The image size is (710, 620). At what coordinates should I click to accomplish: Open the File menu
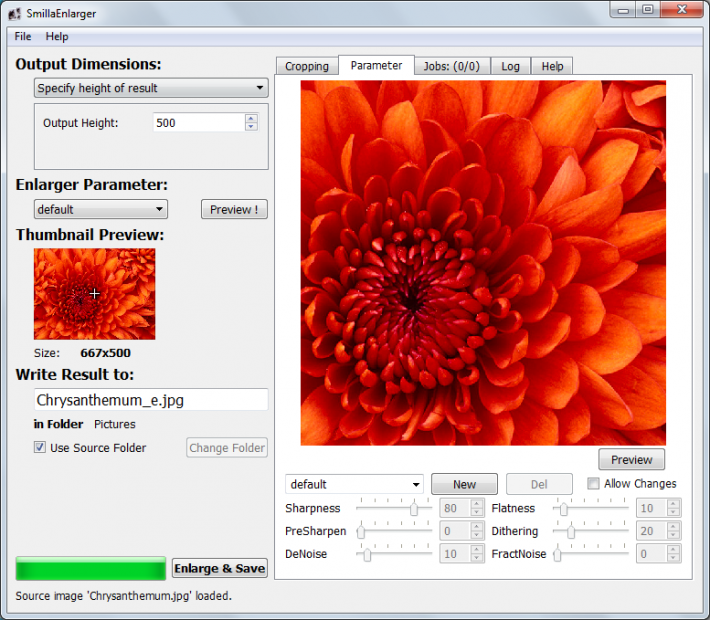(x=23, y=36)
